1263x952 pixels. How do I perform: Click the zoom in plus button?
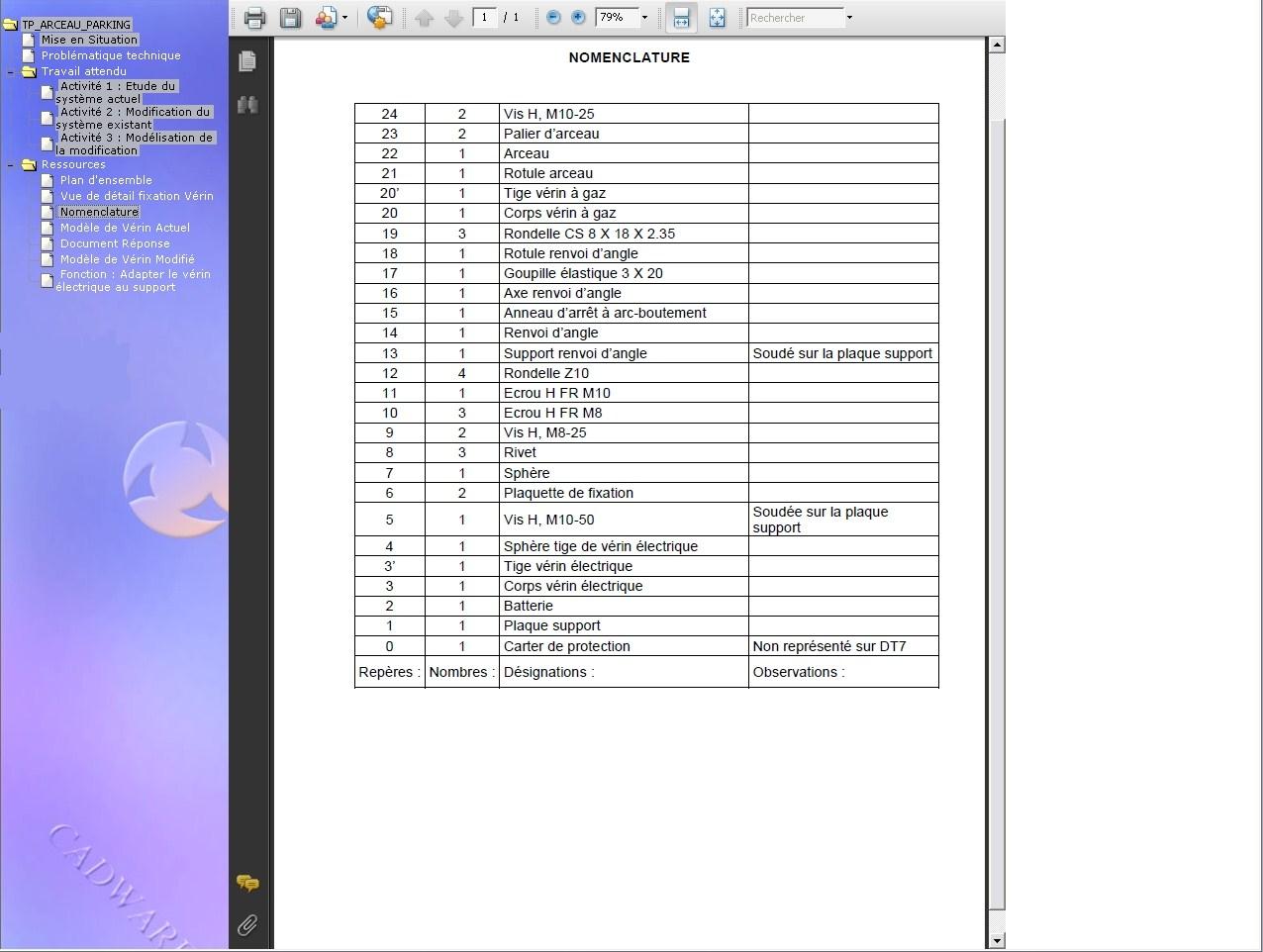[579, 18]
